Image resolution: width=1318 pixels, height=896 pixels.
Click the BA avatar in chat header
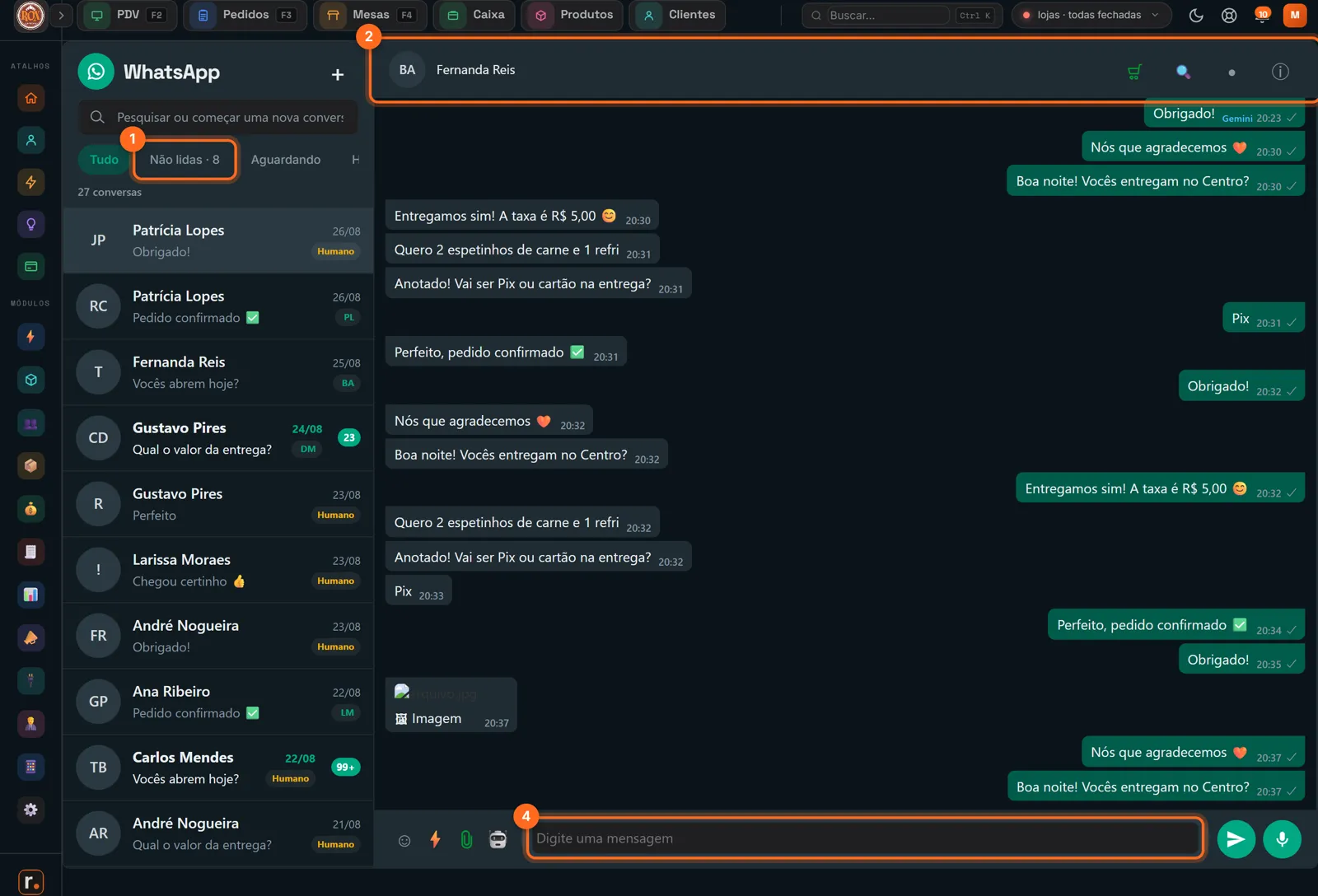[407, 70]
